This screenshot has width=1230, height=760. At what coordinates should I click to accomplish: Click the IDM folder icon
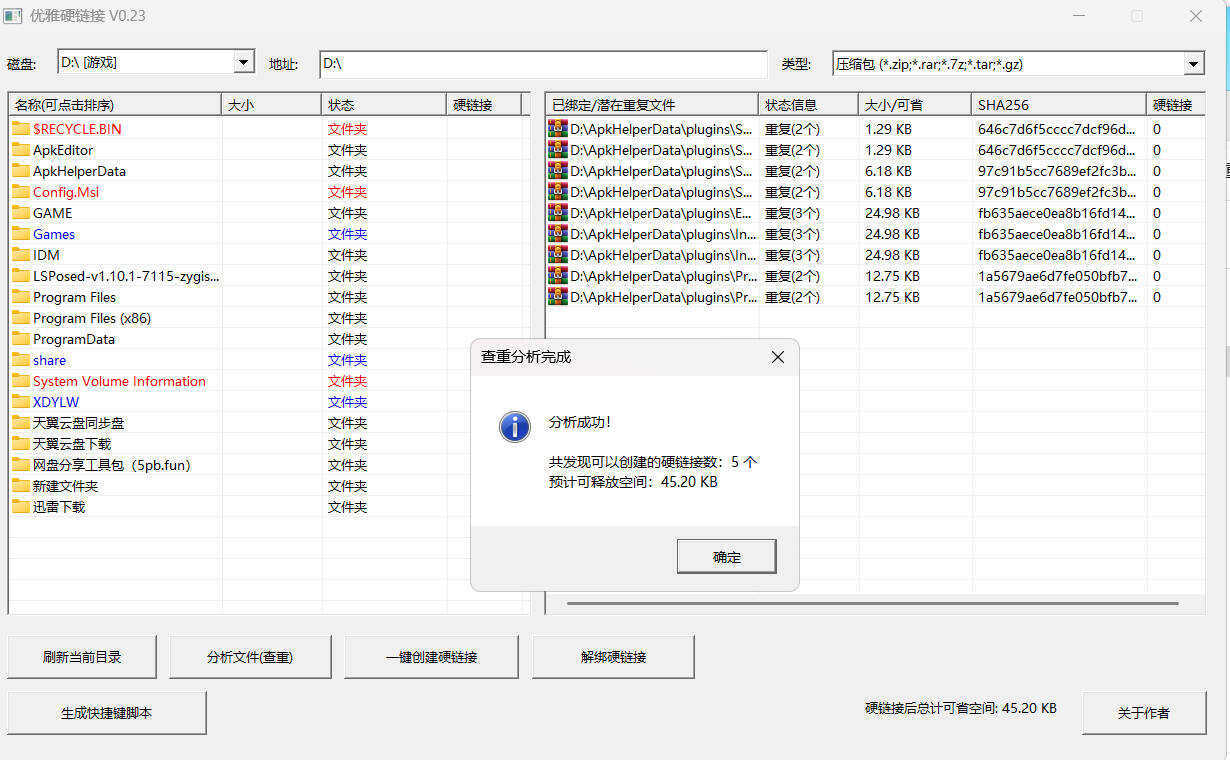[20, 255]
